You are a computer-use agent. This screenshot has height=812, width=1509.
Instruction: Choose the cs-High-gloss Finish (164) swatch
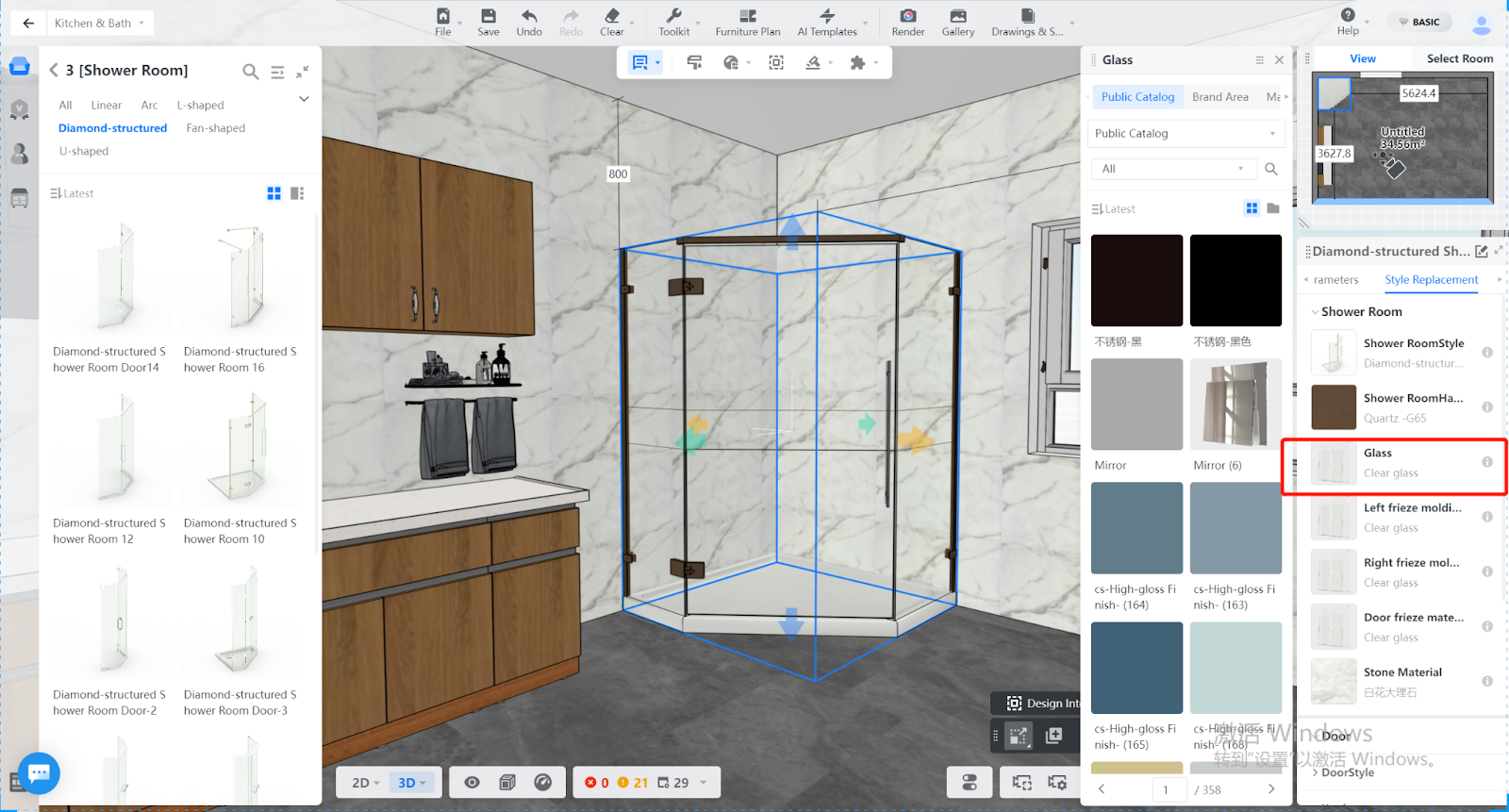tap(1136, 528)
